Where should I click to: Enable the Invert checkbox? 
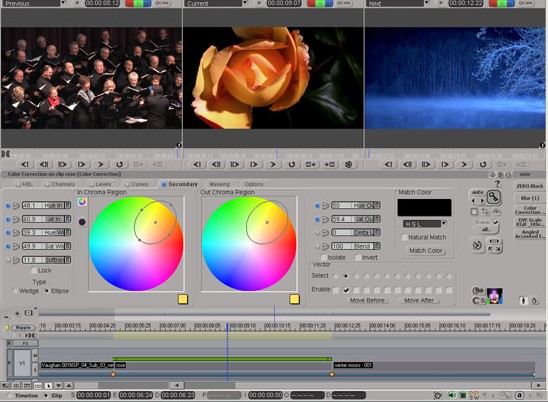click(358, 257)
